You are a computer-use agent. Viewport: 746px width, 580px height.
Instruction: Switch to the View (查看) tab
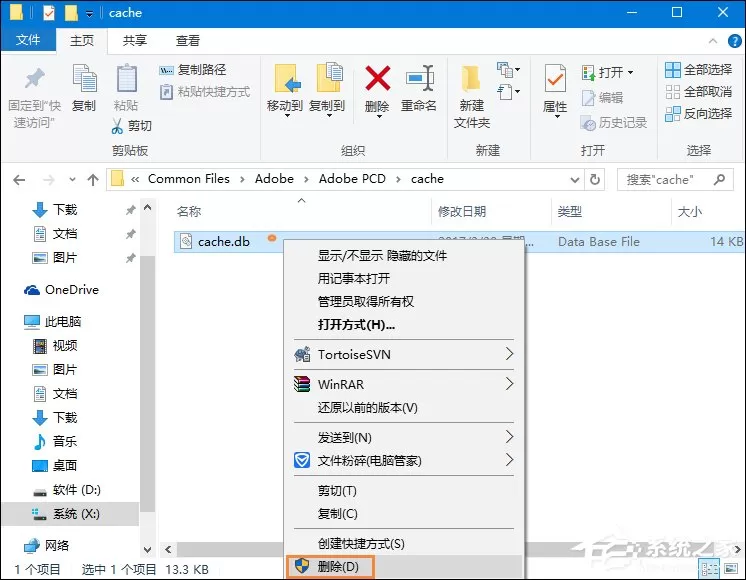pyautogui.click(x=187, y=40)
